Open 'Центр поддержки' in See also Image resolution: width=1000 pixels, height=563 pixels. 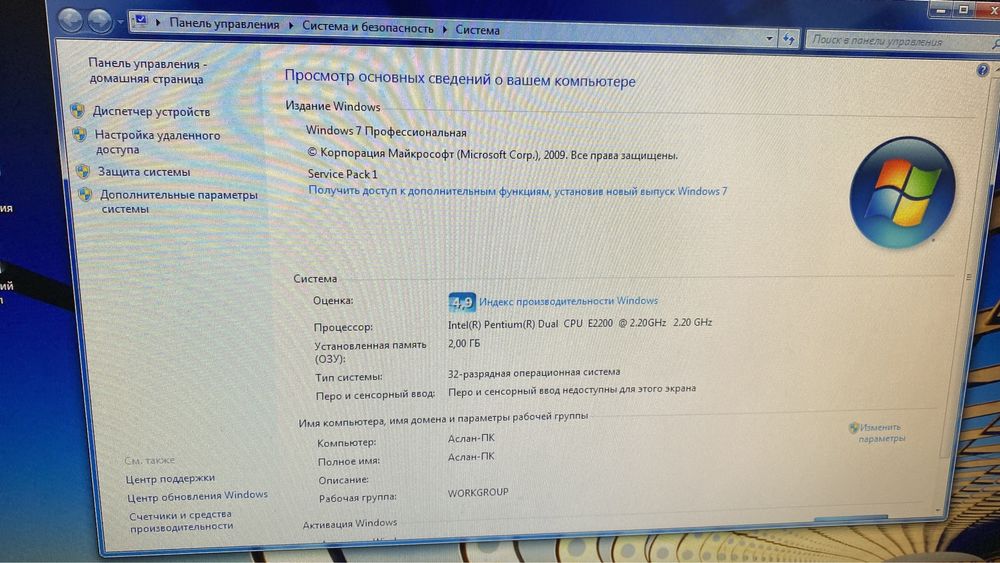click(x=170, y=478)
